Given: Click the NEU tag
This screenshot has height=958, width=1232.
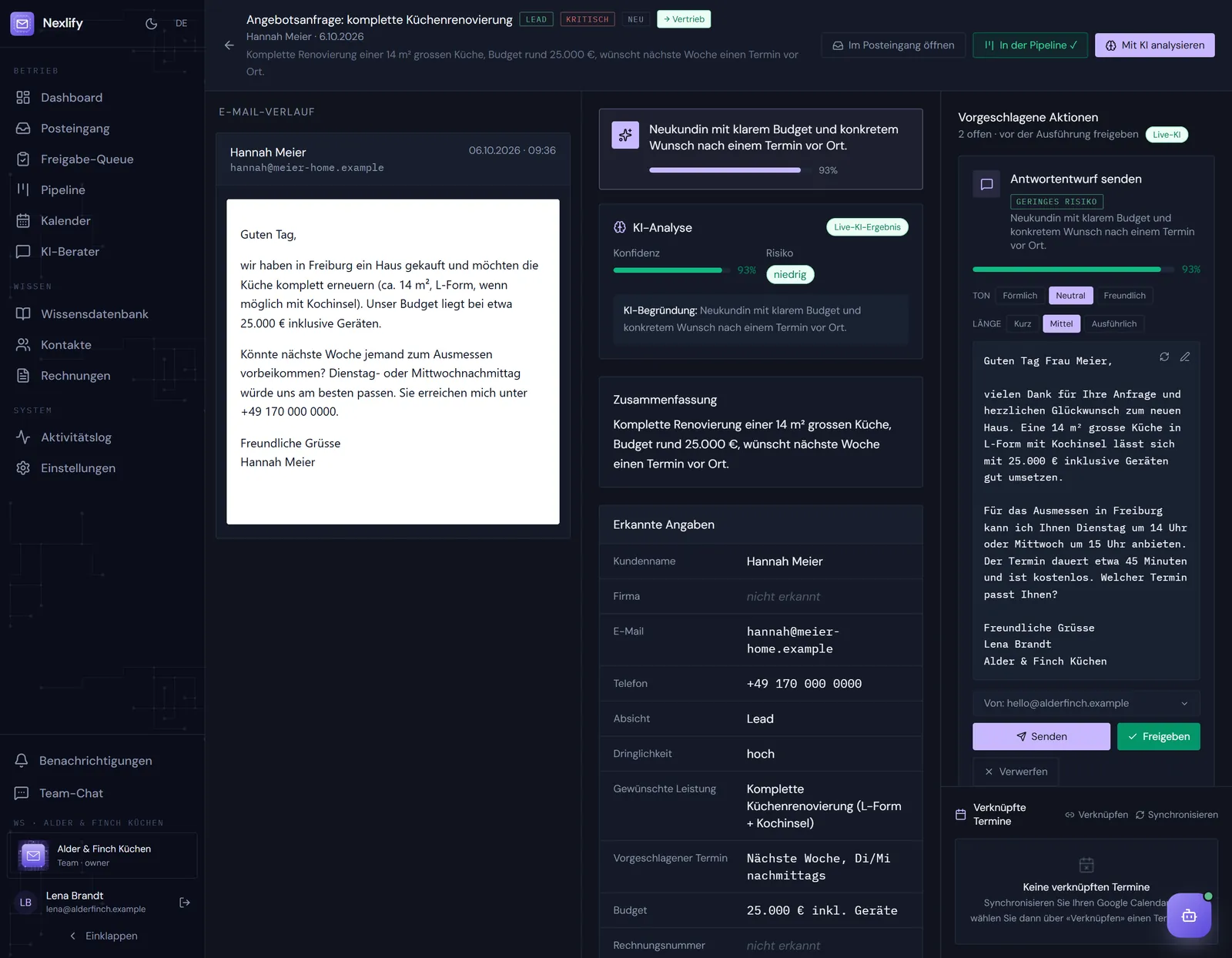Looking at the screenshot, I should click(636, 19).
